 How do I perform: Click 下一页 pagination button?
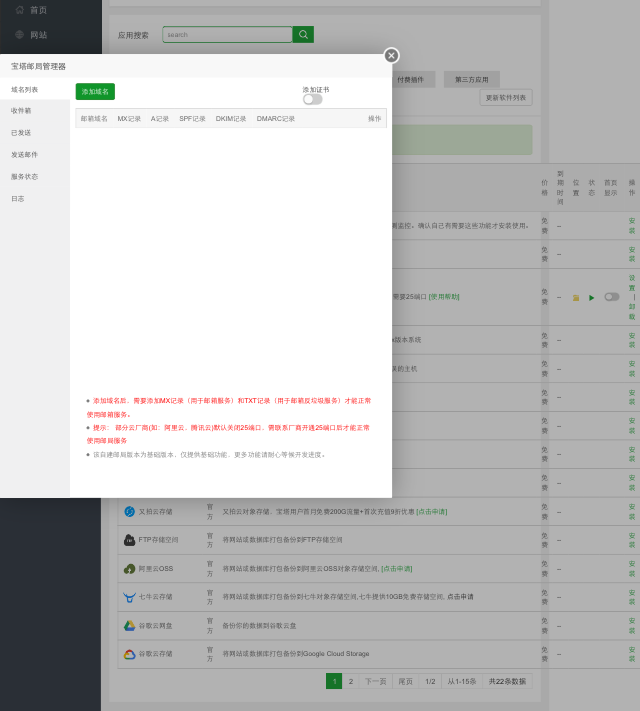click(376, 681)
